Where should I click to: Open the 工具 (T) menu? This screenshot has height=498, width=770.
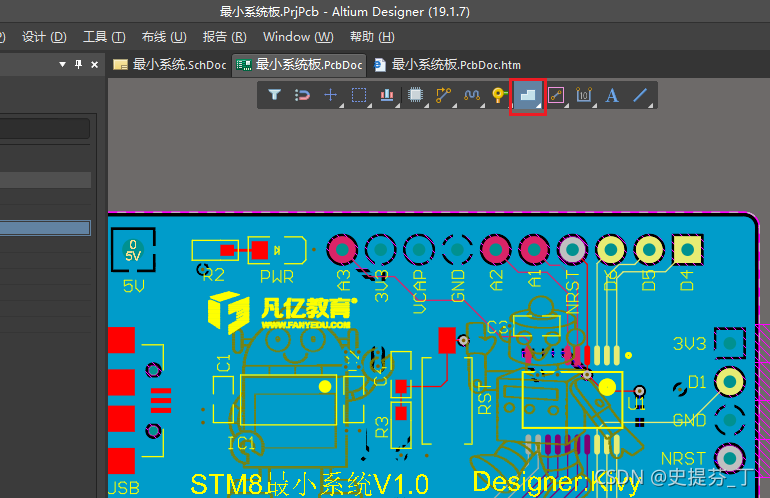104,37
